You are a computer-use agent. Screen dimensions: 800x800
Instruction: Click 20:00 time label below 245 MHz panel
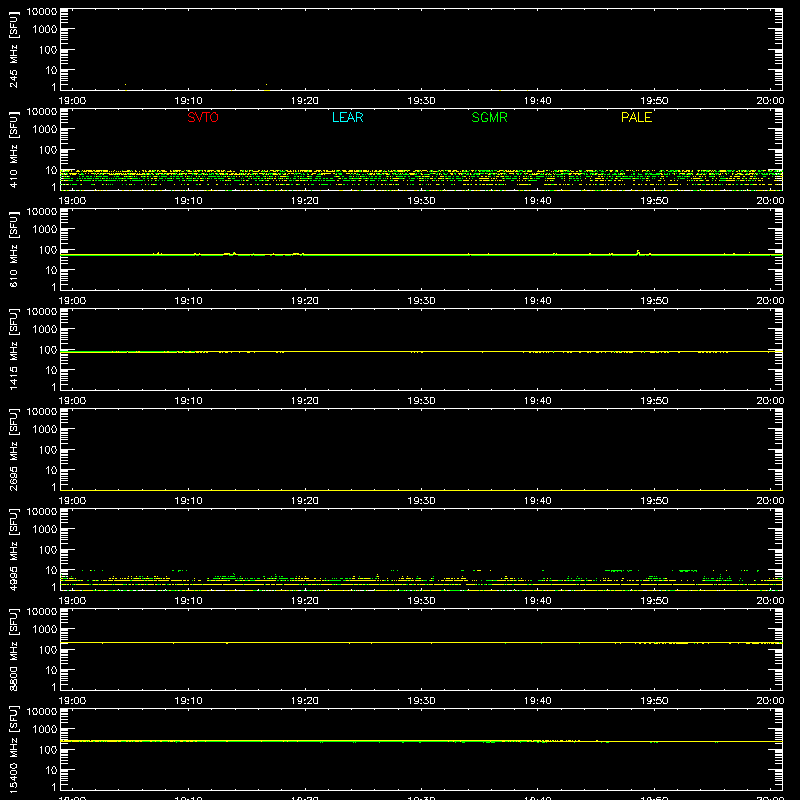tap(770, 101)
